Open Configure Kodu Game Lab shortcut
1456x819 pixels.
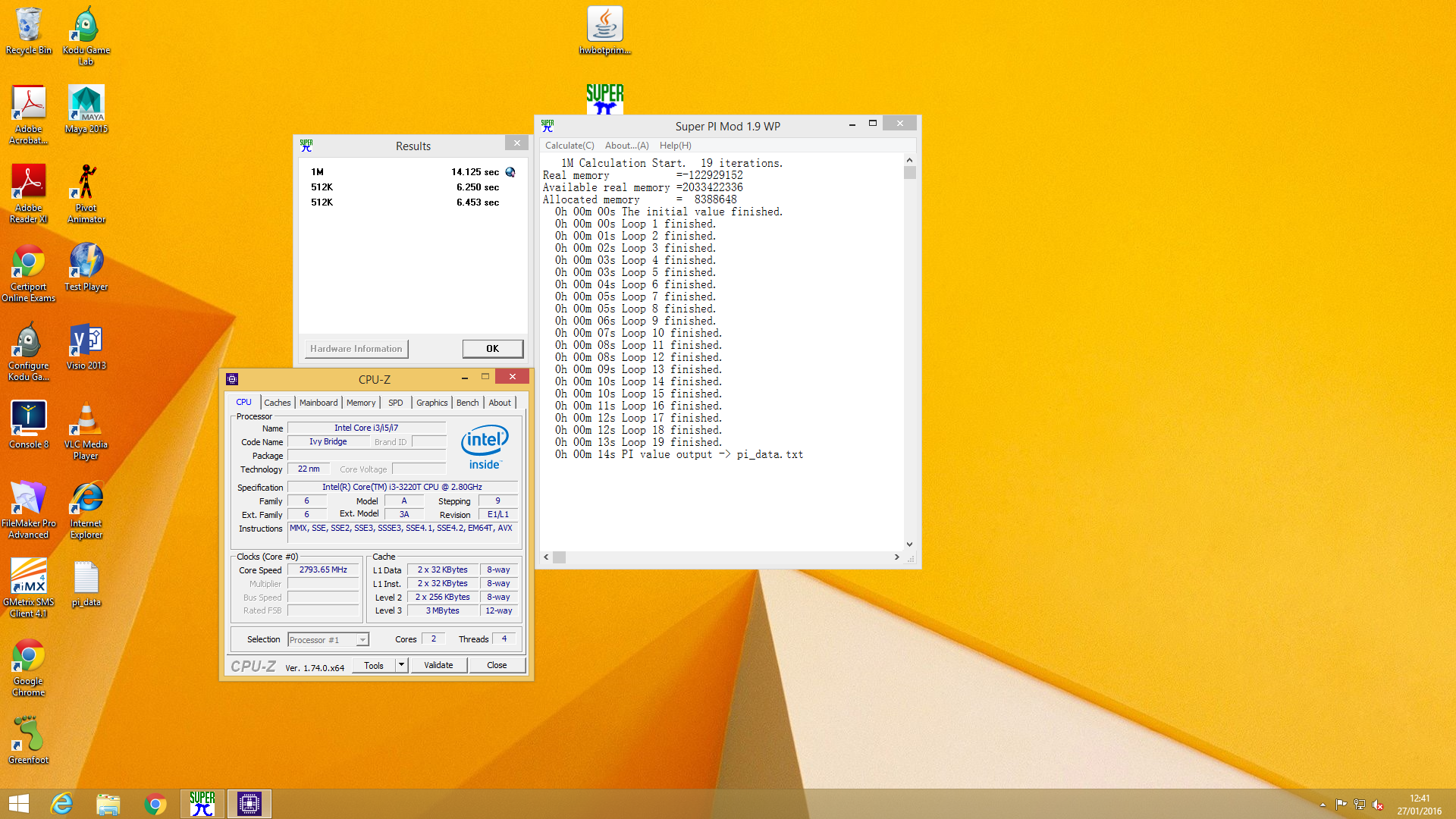coord(29,351)
